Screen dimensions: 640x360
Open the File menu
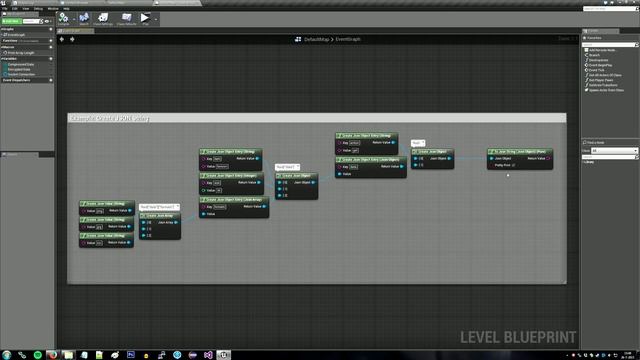pyautogui.click(x=4, y=8)
